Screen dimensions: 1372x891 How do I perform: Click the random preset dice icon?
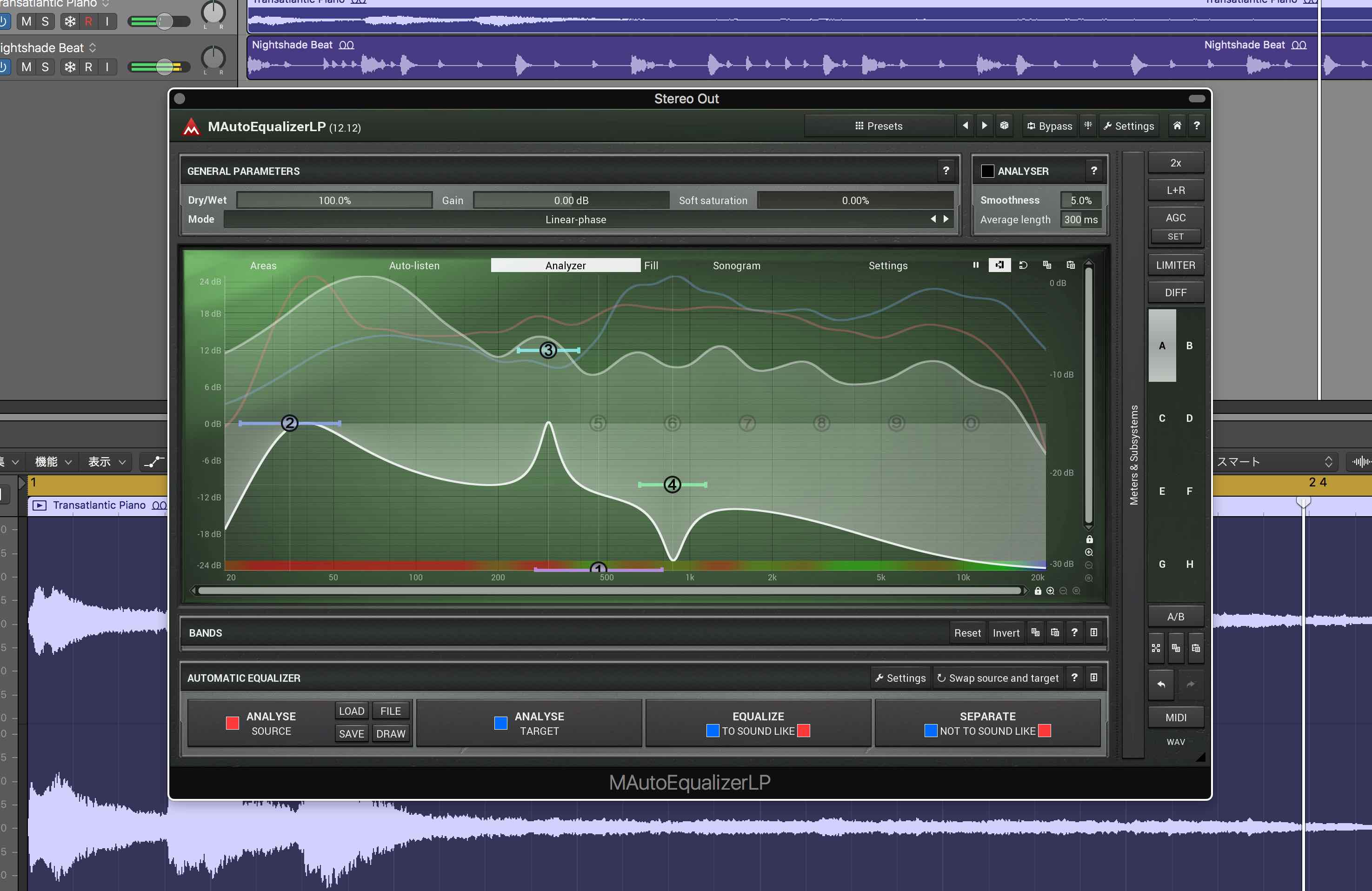click(1004, 126)
